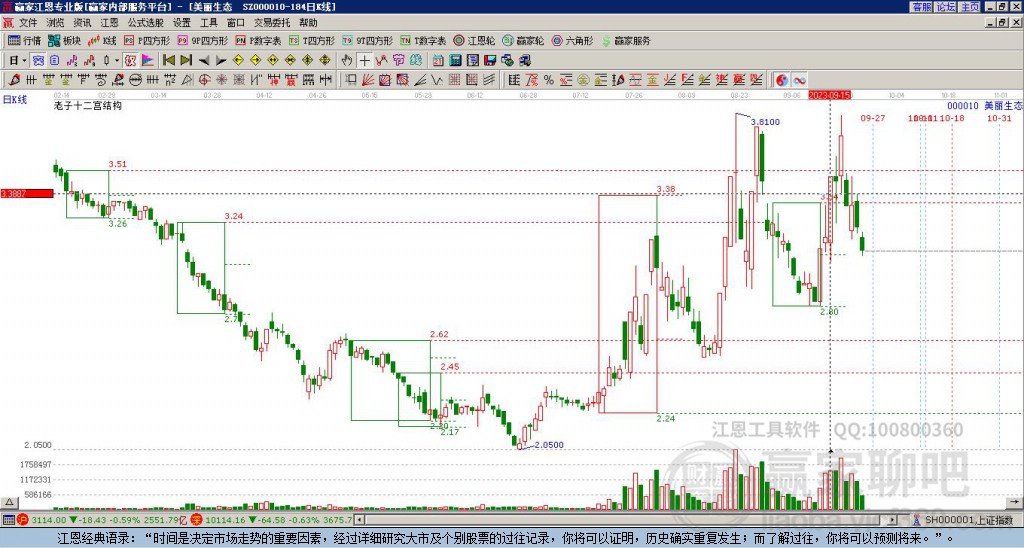Click the black right arrow icon
1024x548 pixels.
tap(221, 61)
